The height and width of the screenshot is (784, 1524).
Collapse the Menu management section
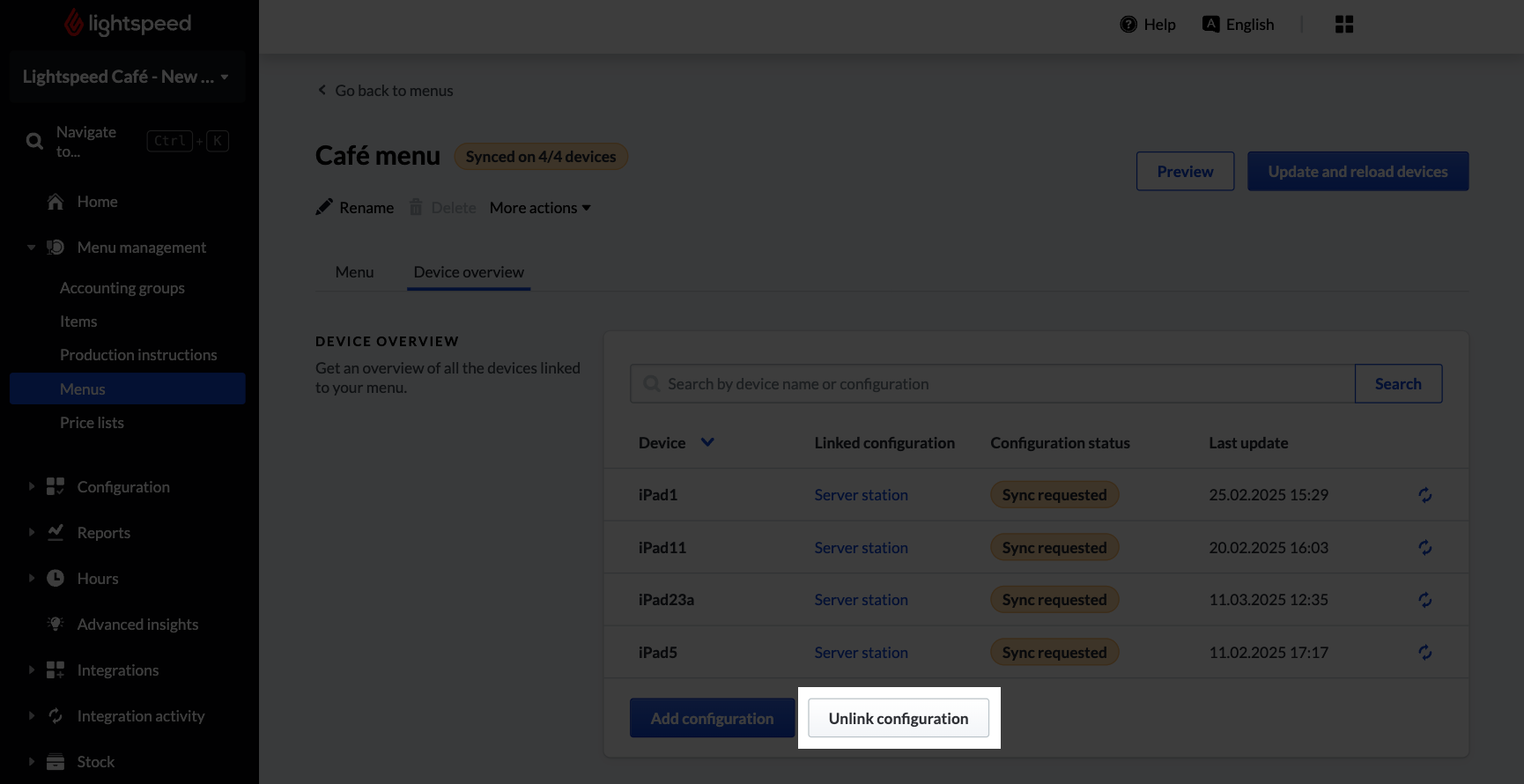[32, 248]
